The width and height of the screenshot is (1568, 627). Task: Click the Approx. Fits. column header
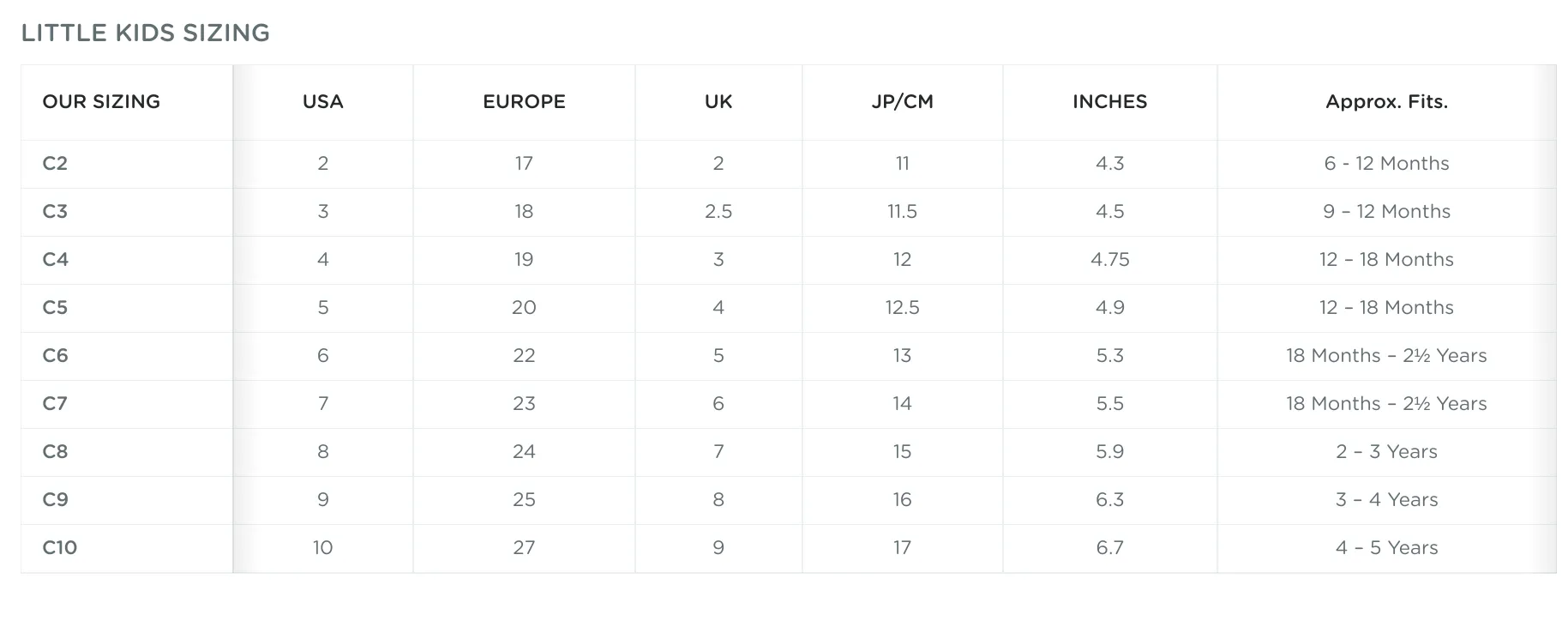click(x=1386, y=101)
